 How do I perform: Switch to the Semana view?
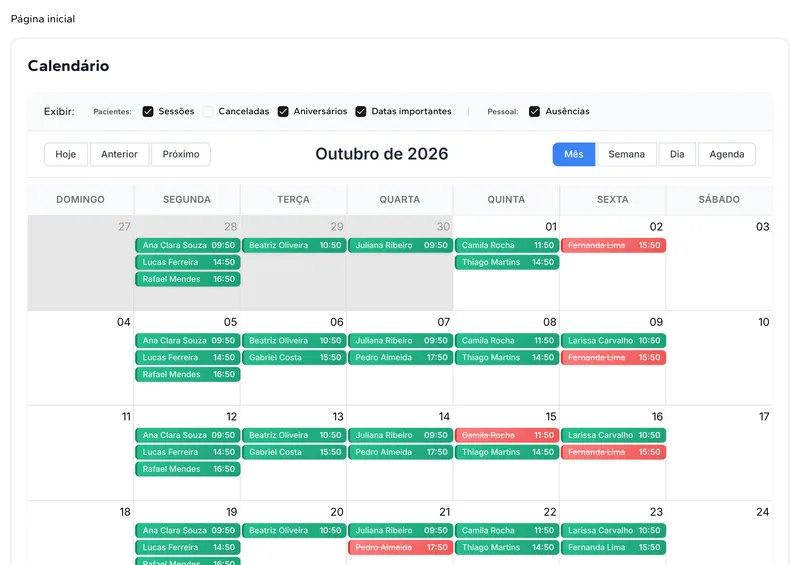click(627, 154)
